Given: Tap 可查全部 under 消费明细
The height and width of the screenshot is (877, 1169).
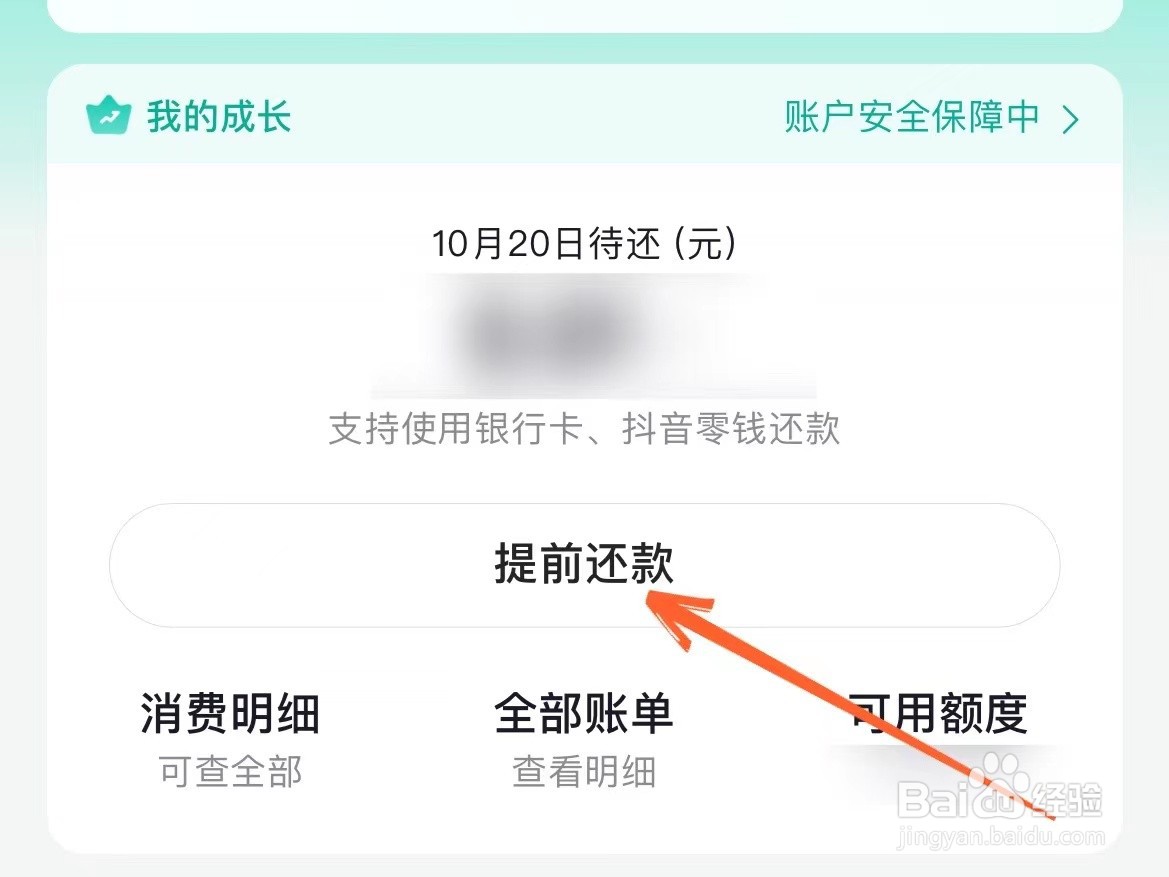Looking at the screenshot, I should [230, 771].
